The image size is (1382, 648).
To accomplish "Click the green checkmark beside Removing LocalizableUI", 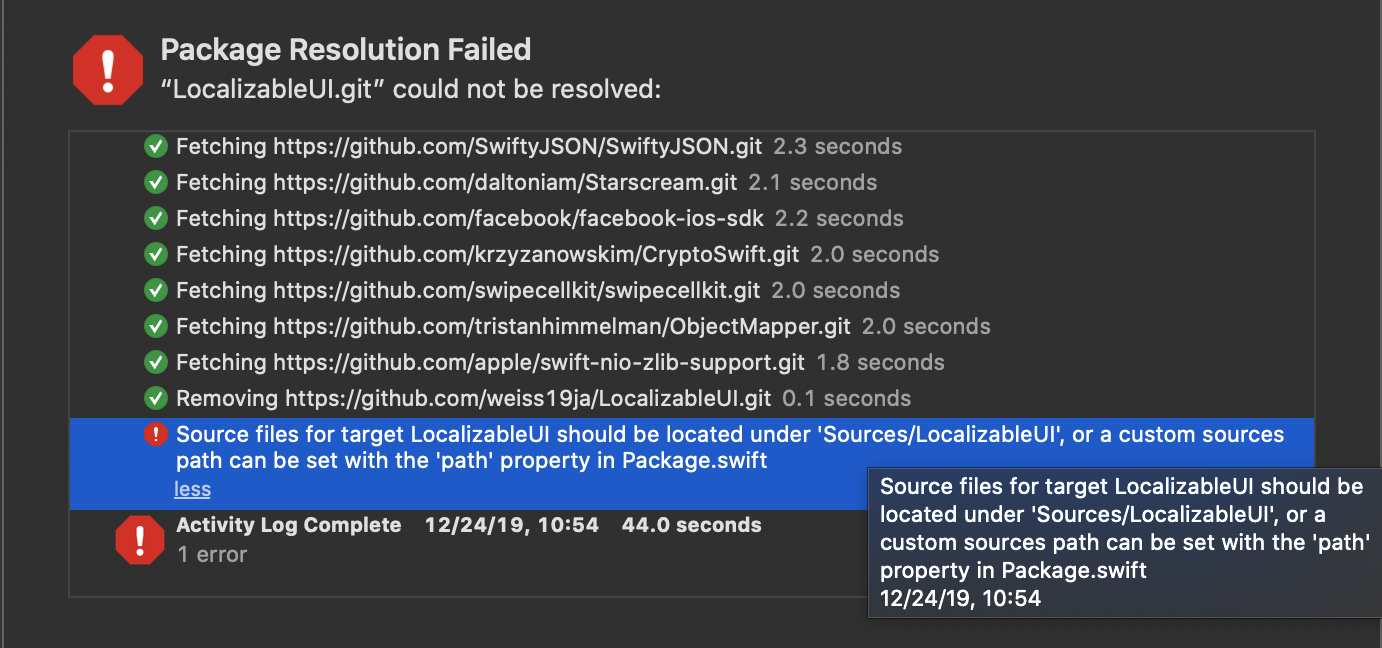I will (155, 399).
